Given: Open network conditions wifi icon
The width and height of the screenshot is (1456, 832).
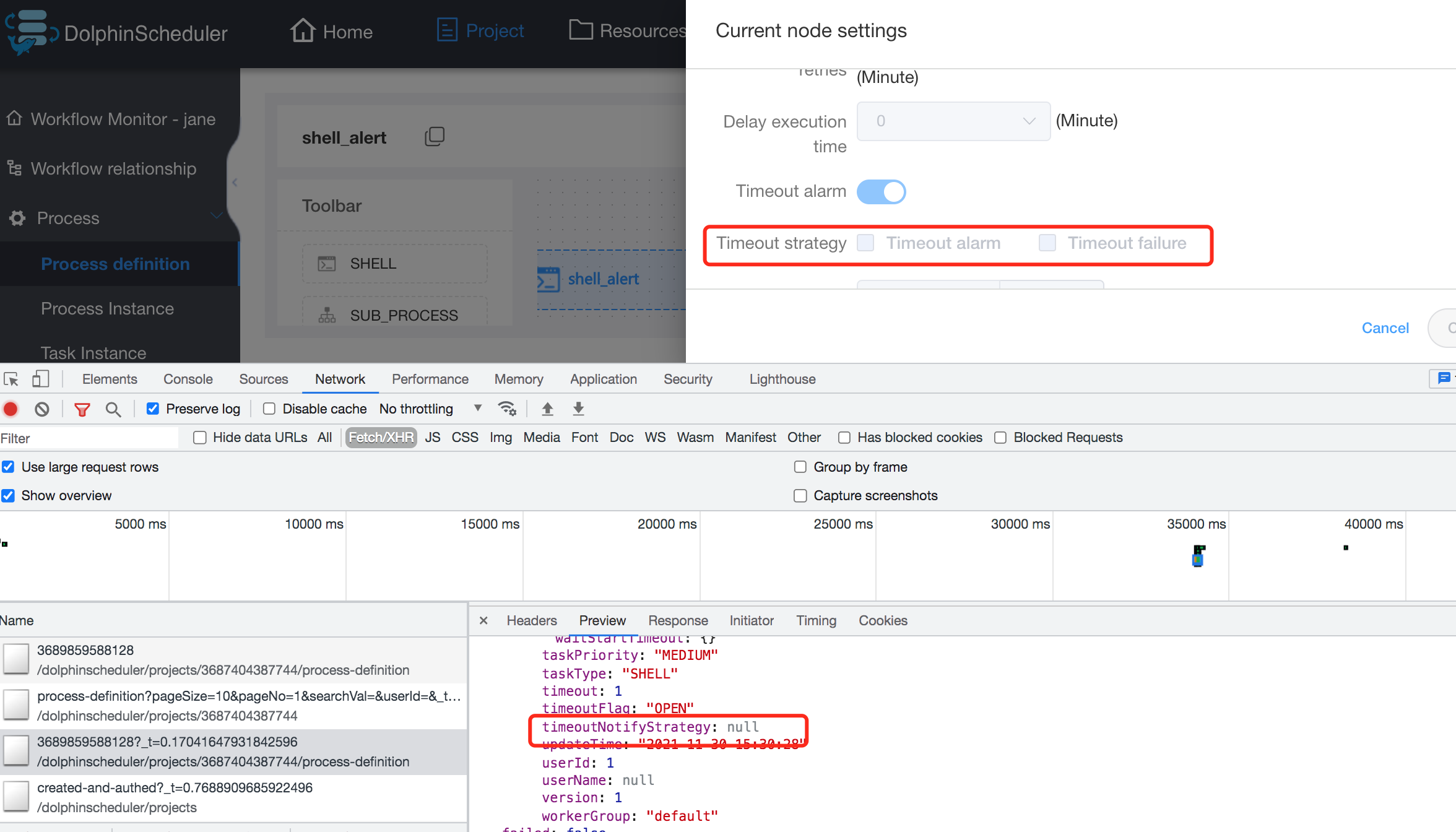Looking at the screenshot, I should 507,409.
